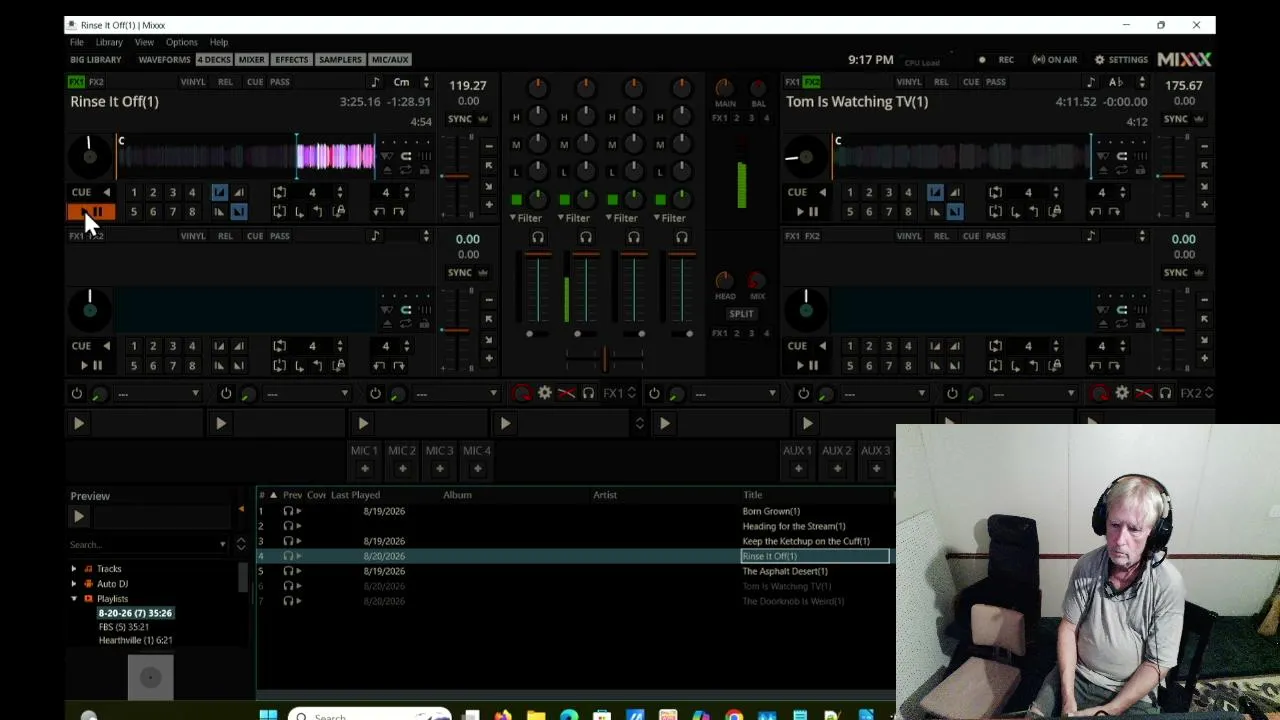Screen dimensions: 1280x720
Task: Toggle the MIC/AUX section
Action: pos(390,60)
